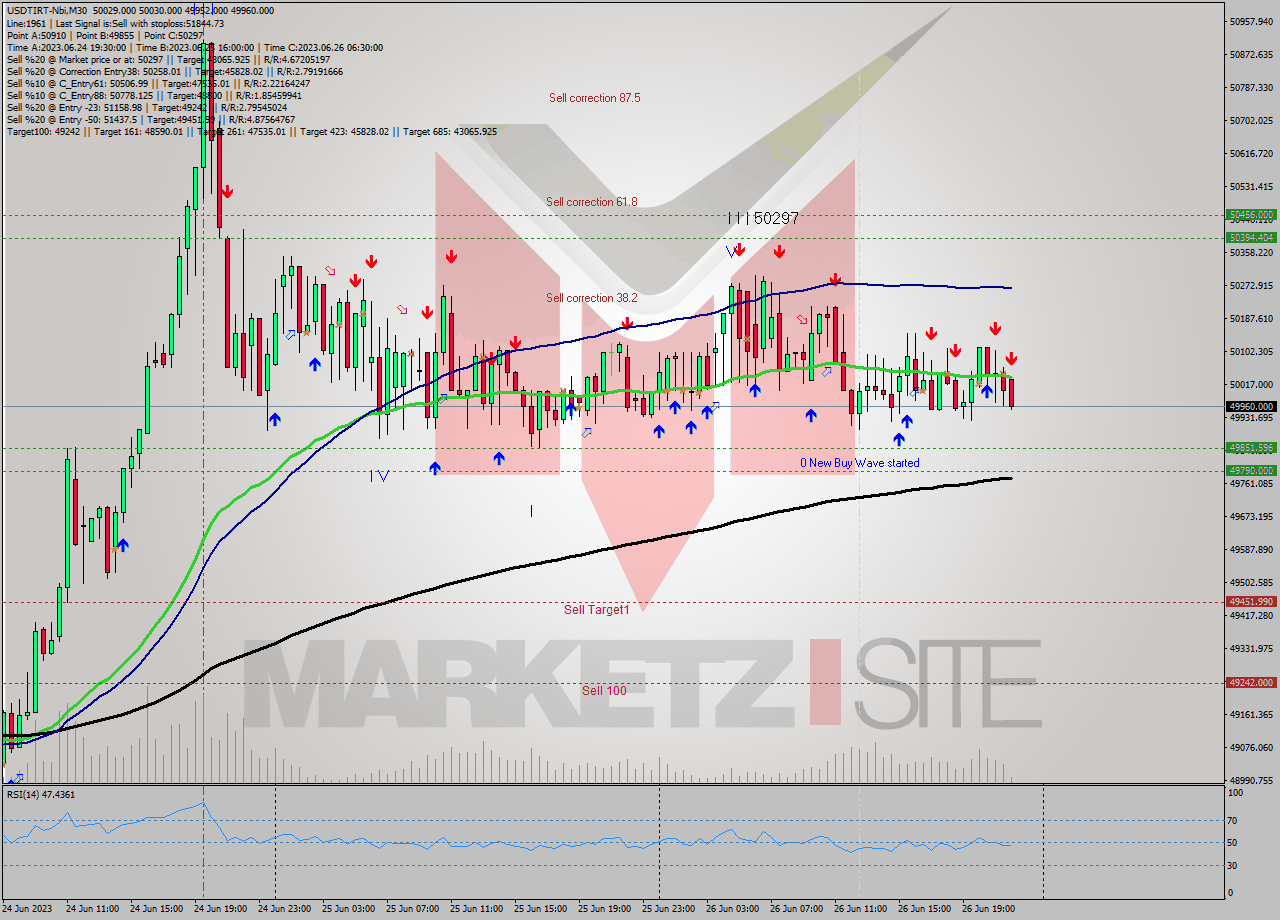Click the '24 Jun 11:00' time axis label
This screenshot has width=1280, height=920.
(91, 909)
